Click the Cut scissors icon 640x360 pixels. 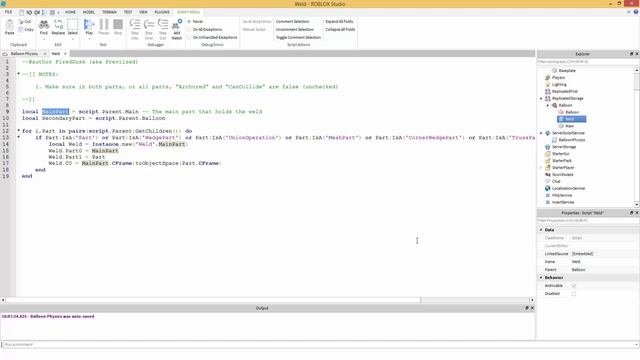click(22, 21)
